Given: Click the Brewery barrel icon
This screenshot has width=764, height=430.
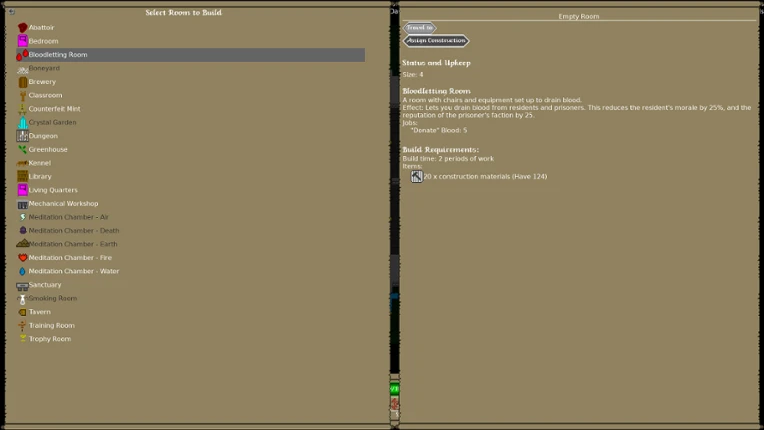Looking at the screenshot, I should pos(22,82).
